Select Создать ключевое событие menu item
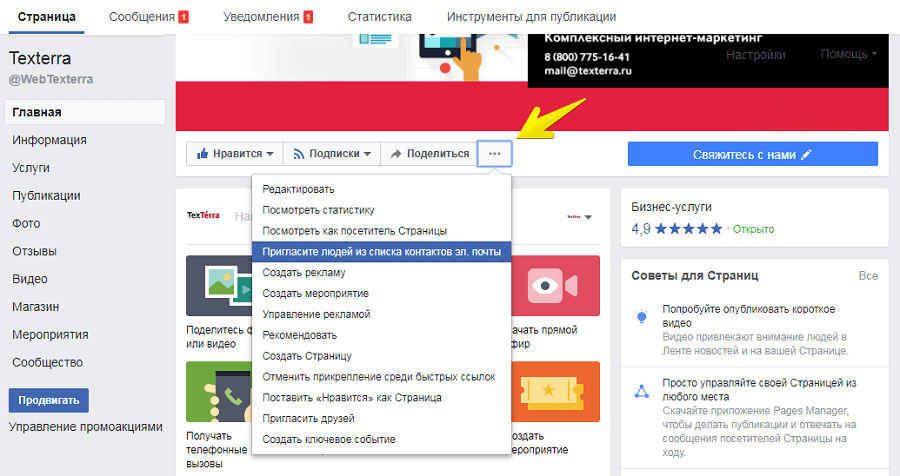 [381, 439]
